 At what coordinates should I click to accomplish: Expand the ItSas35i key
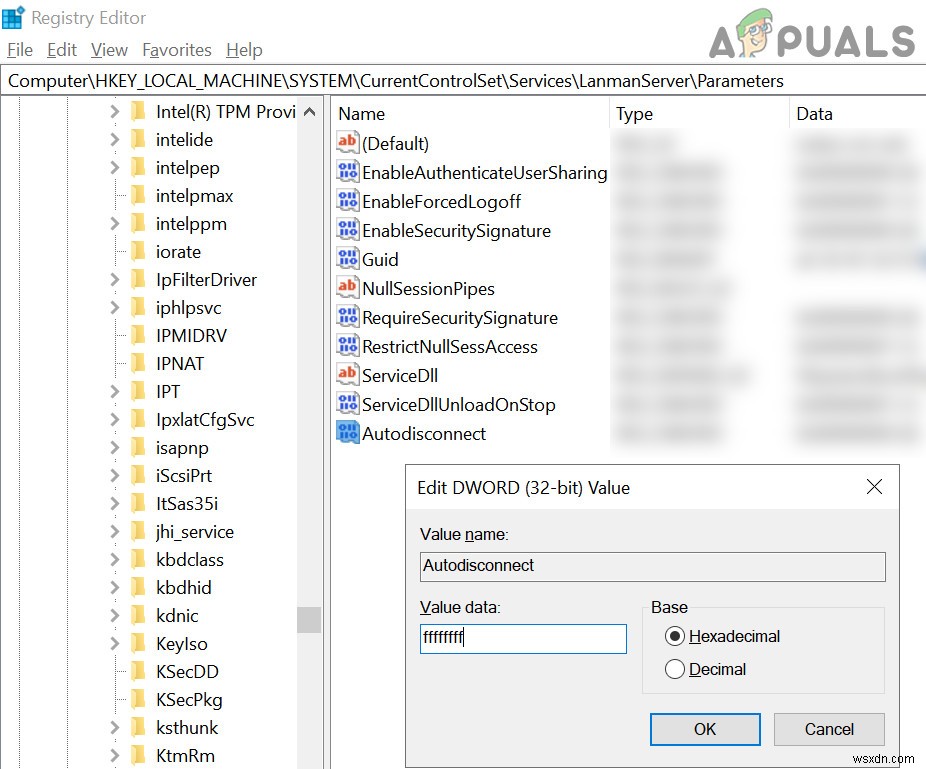click(115, 503)
